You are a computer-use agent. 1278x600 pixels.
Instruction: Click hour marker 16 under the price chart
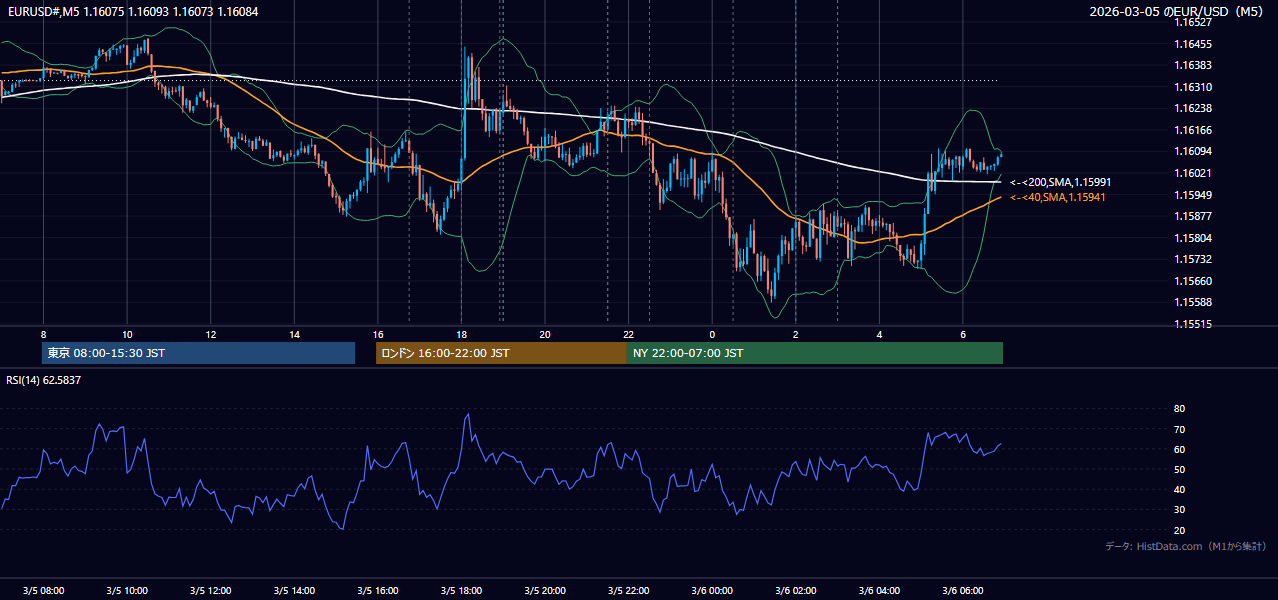point(377,334)
